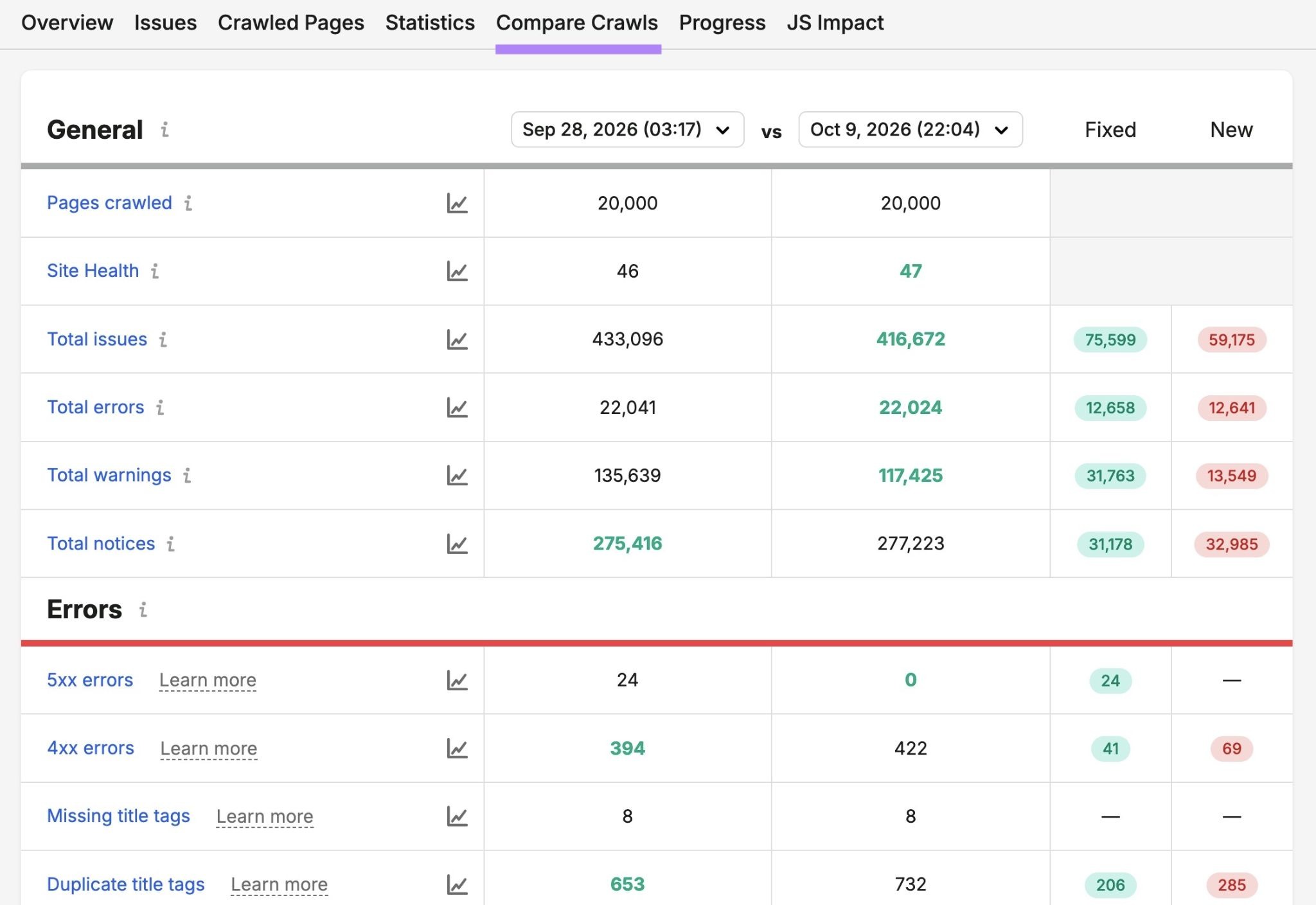
Task: Open the Statistics tab
Action: [430, 23]
